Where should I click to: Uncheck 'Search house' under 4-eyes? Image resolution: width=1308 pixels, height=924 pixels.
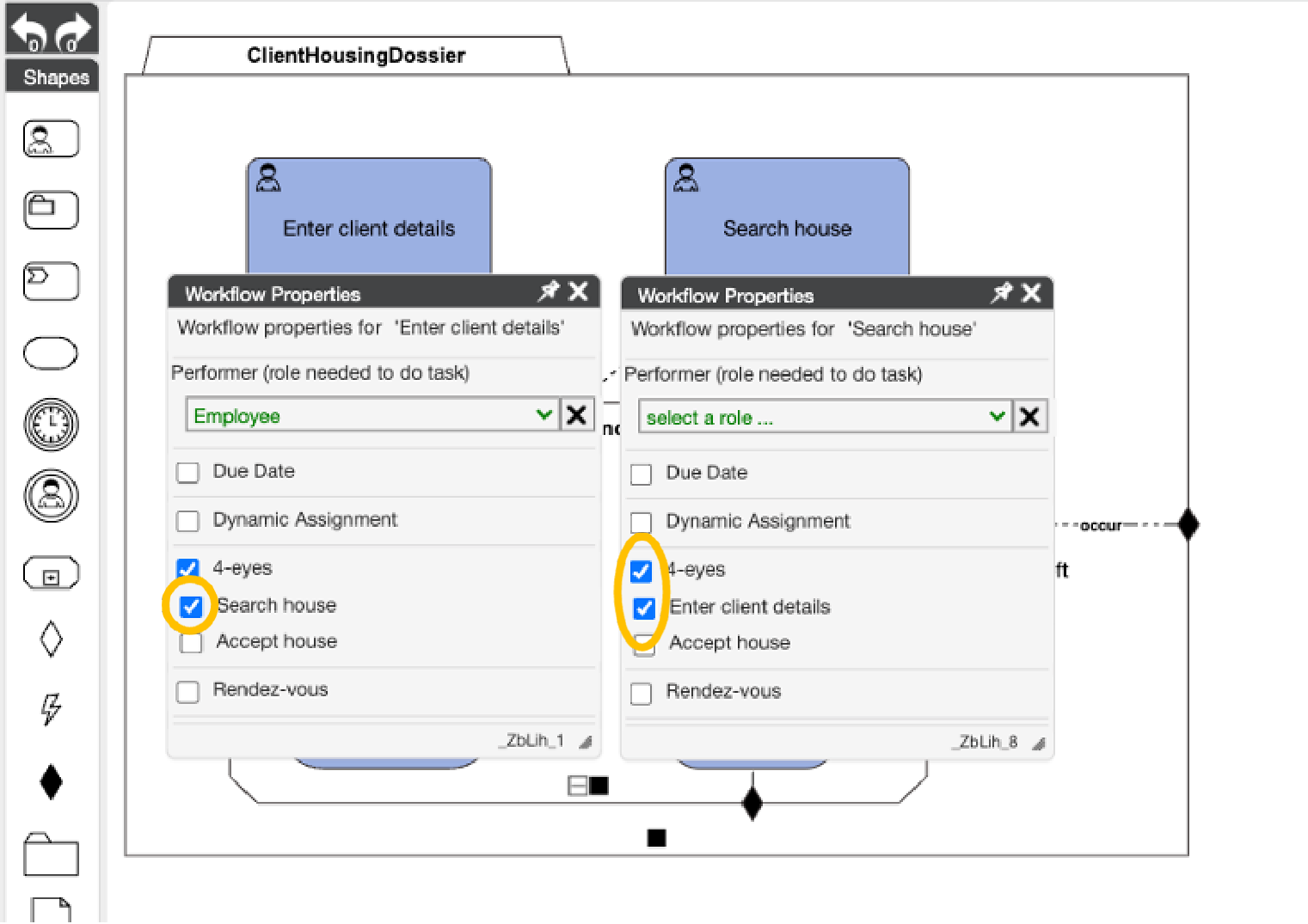tap(191, 607)
